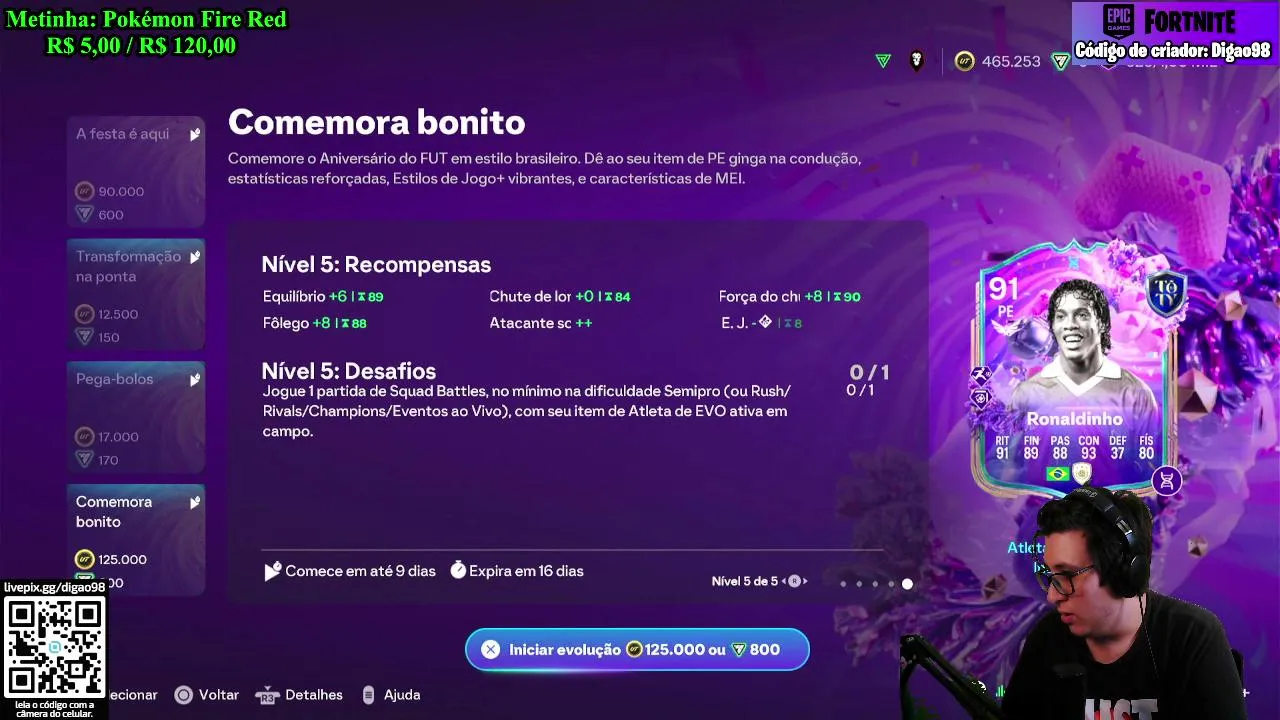The image size is (1280, 720).
Task: Click the Ajuda controller icon
Action: [x=368, y=695]
